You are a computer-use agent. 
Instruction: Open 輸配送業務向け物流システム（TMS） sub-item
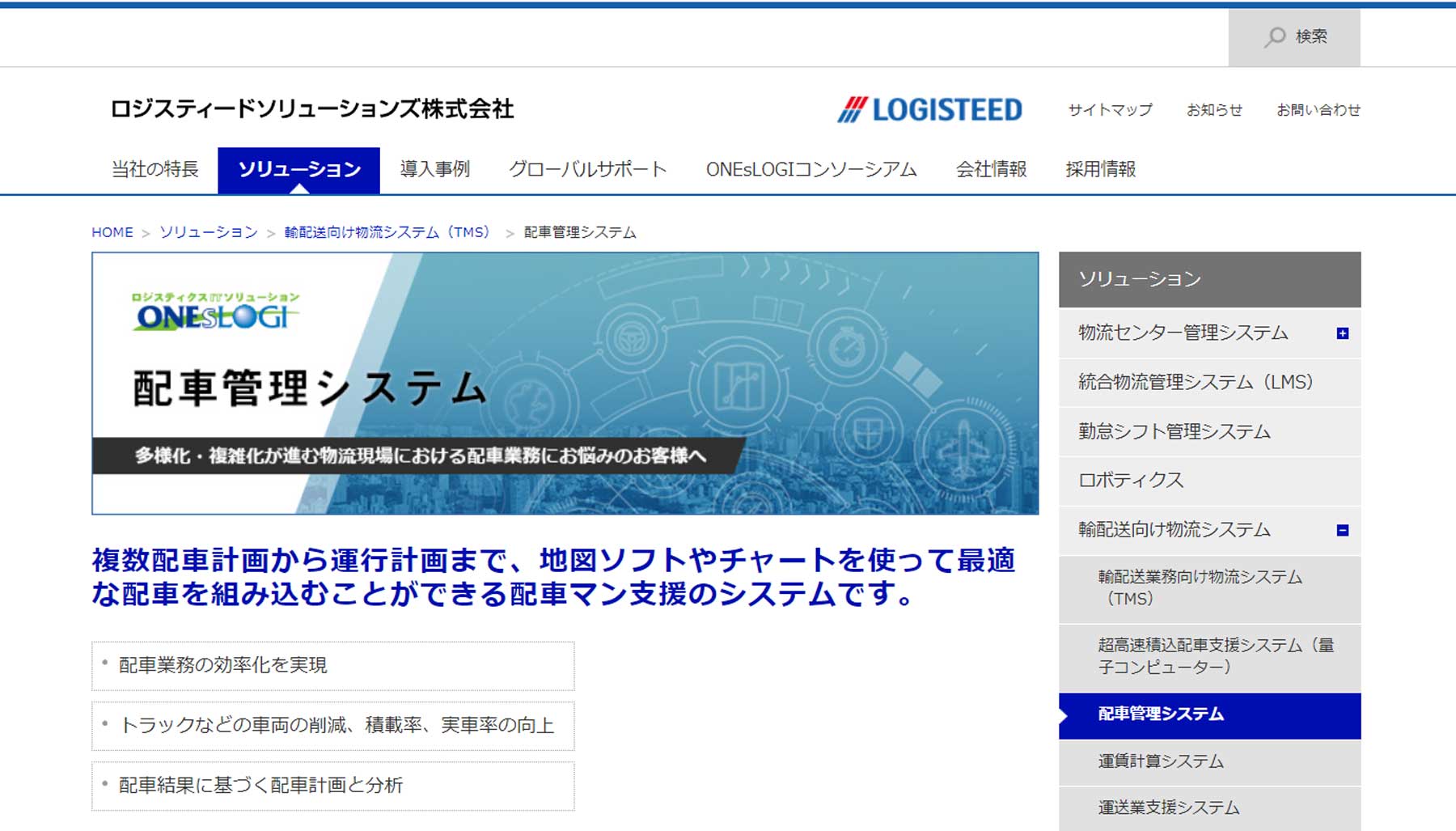click(x=1209, y=588)
